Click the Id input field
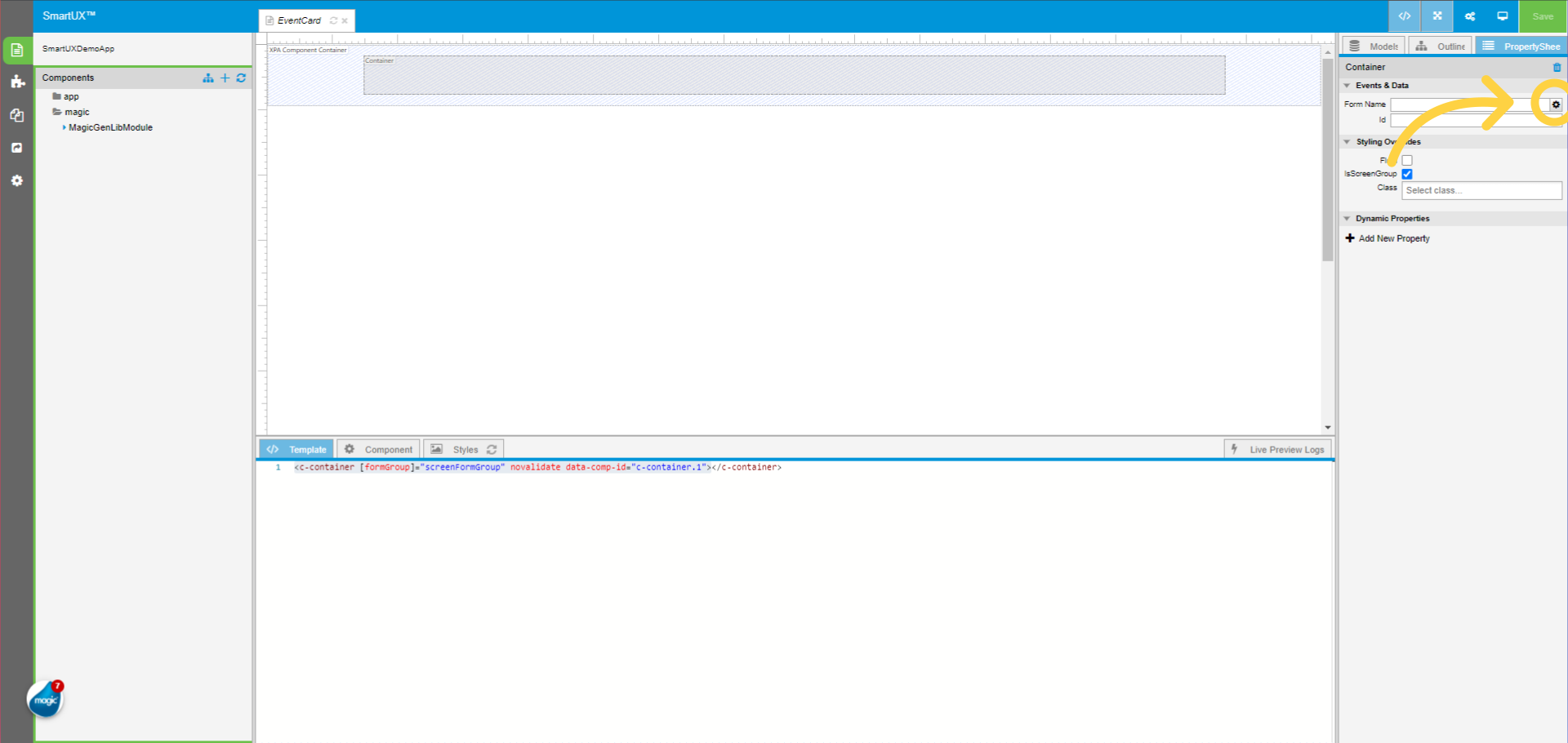The width and height of the screenshot is (1568, 743). click(1477, 120)
